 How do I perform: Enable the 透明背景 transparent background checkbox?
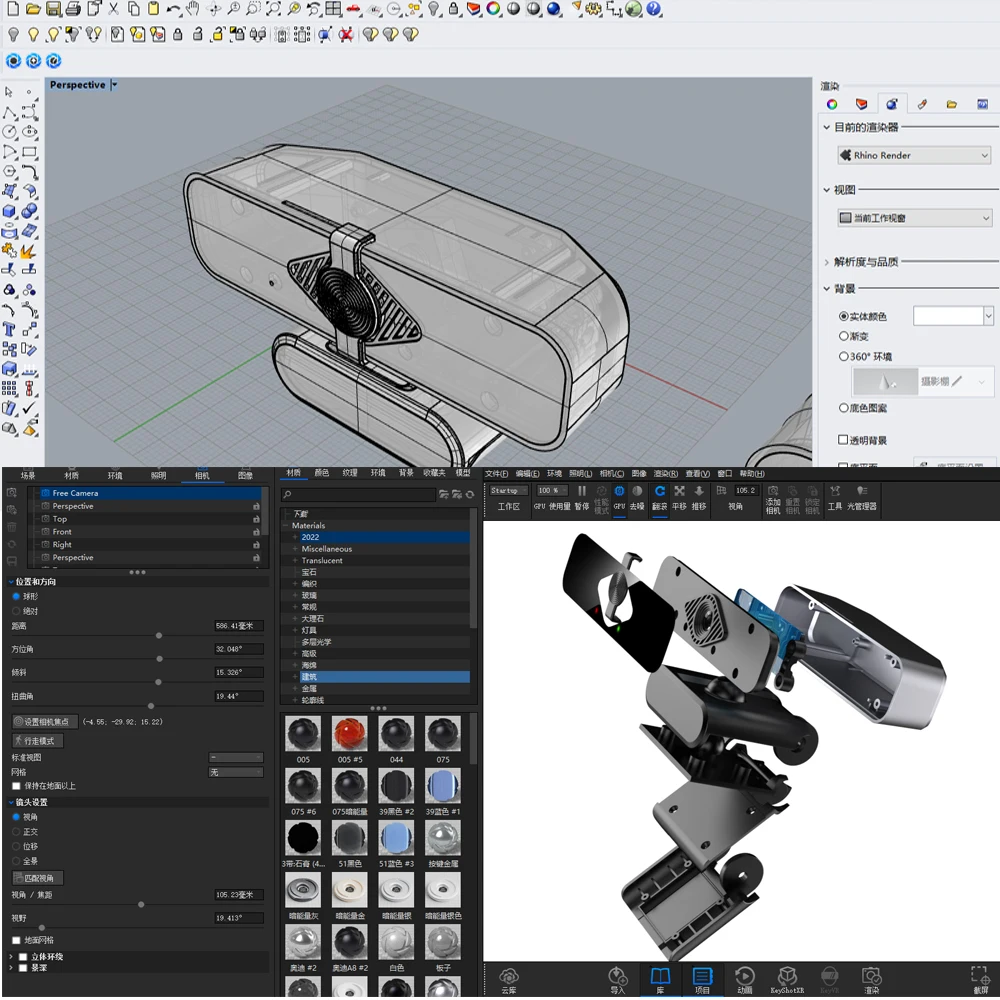pyautogui.click(x=843, y=440)
